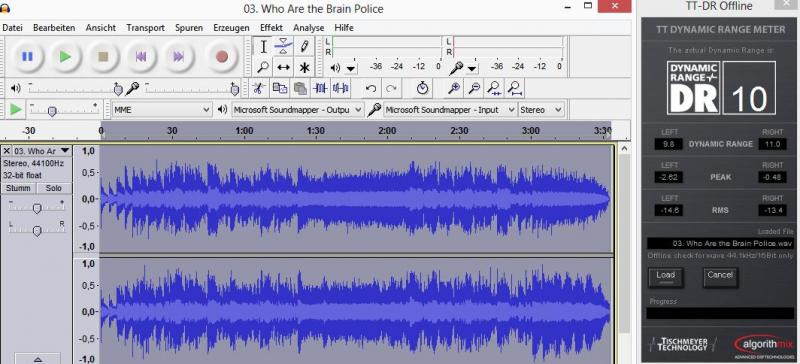Screen dimensions: 800x364
Task: Click Load in TT-DR Offline window
Action: point(666,276)
